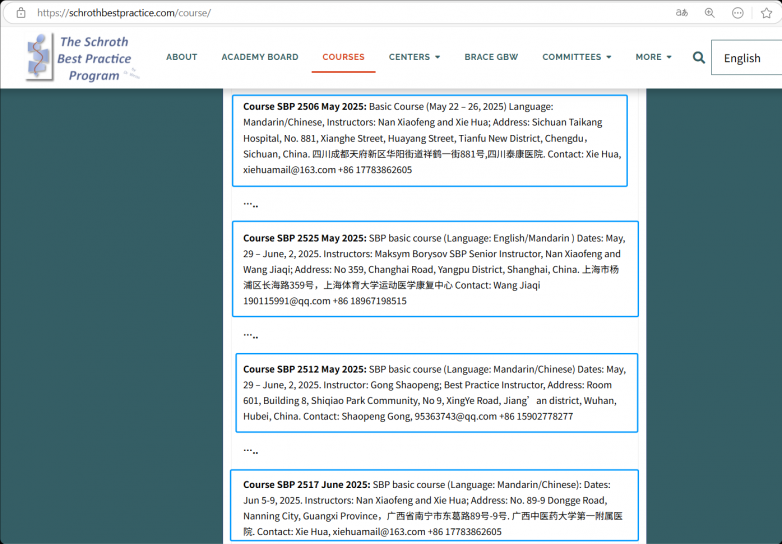Select the COURSES tab

pos(343,57)
